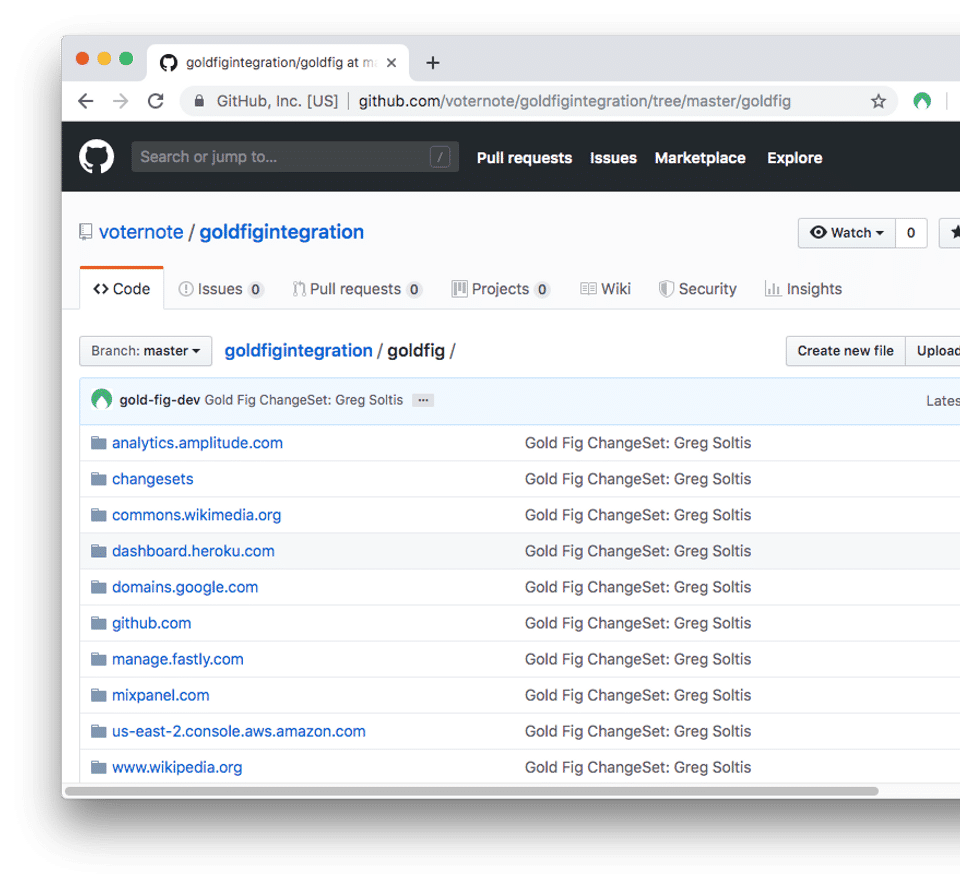This screenshot has height=886, width=960.
Task: Click the Create new file button
Action: click(x=845, y=351)
